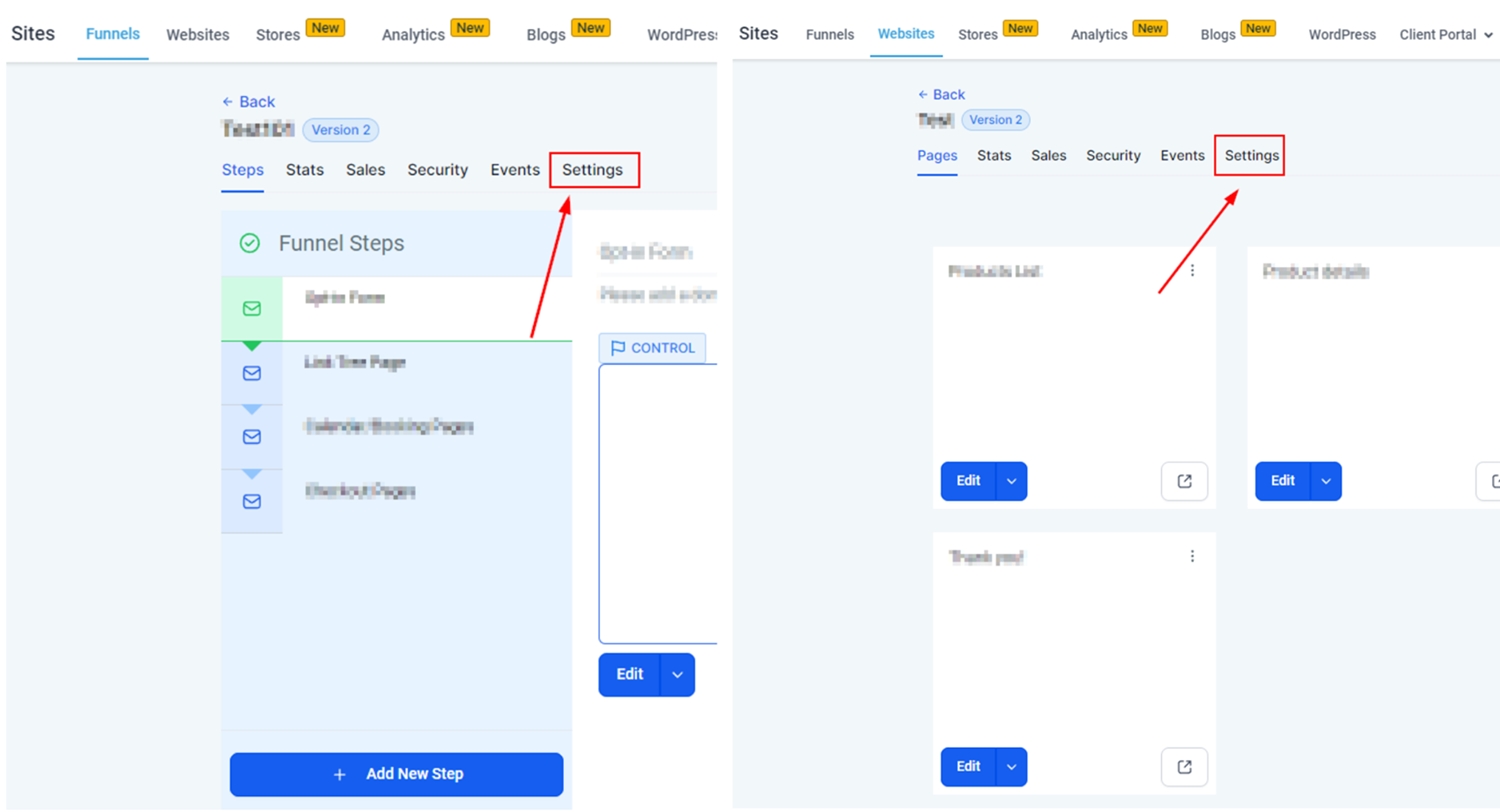Click external link icon on Thank you card
1500x812 pixels.
pos(1184,767)
